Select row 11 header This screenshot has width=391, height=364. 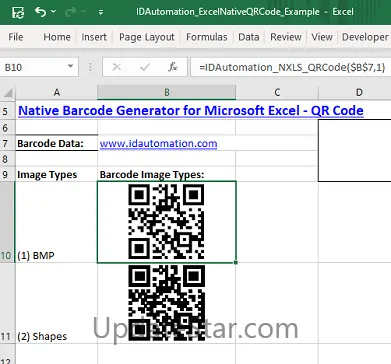(7, 303)
